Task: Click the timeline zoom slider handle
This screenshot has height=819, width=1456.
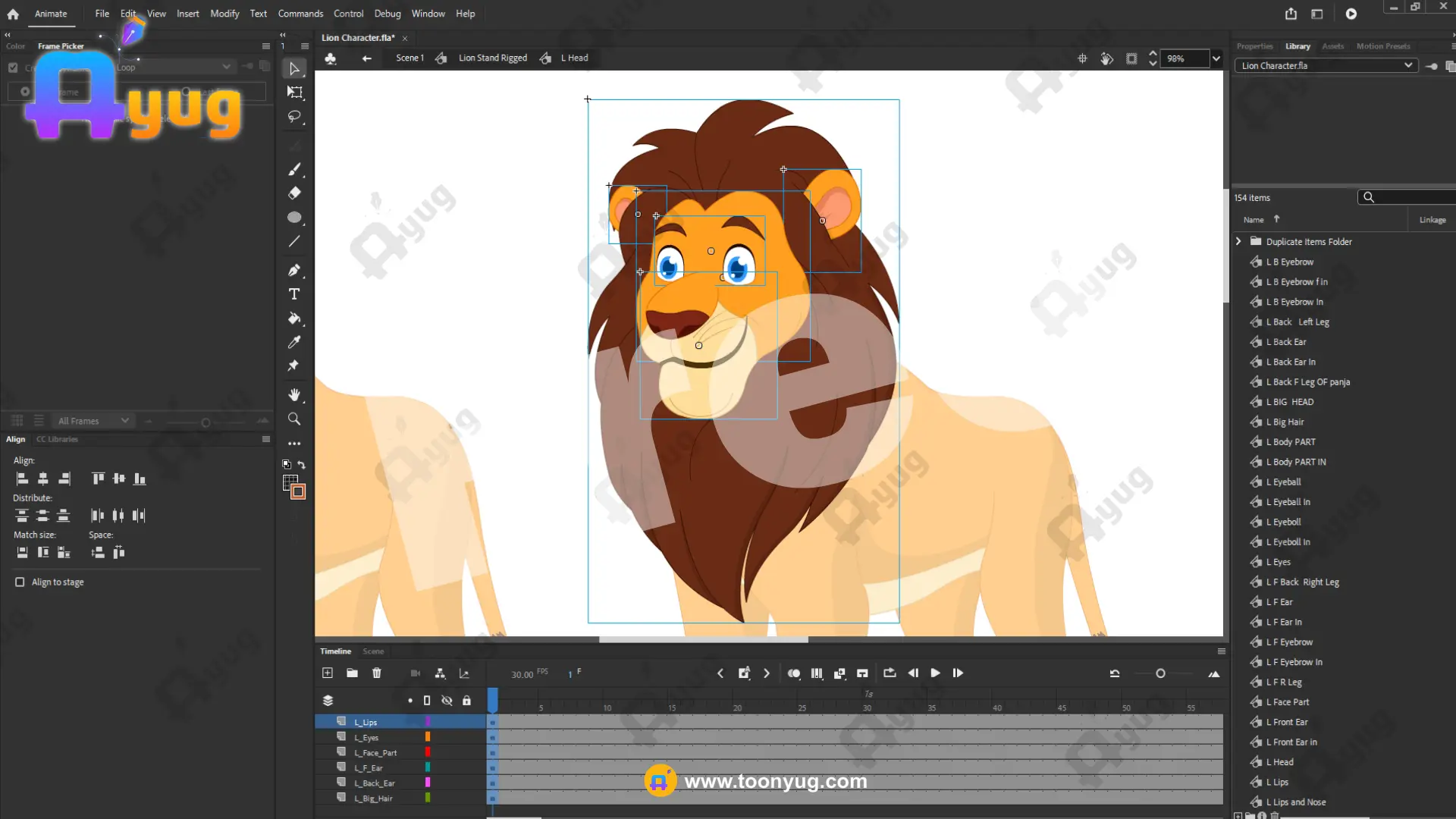Action: [1160, 673]
